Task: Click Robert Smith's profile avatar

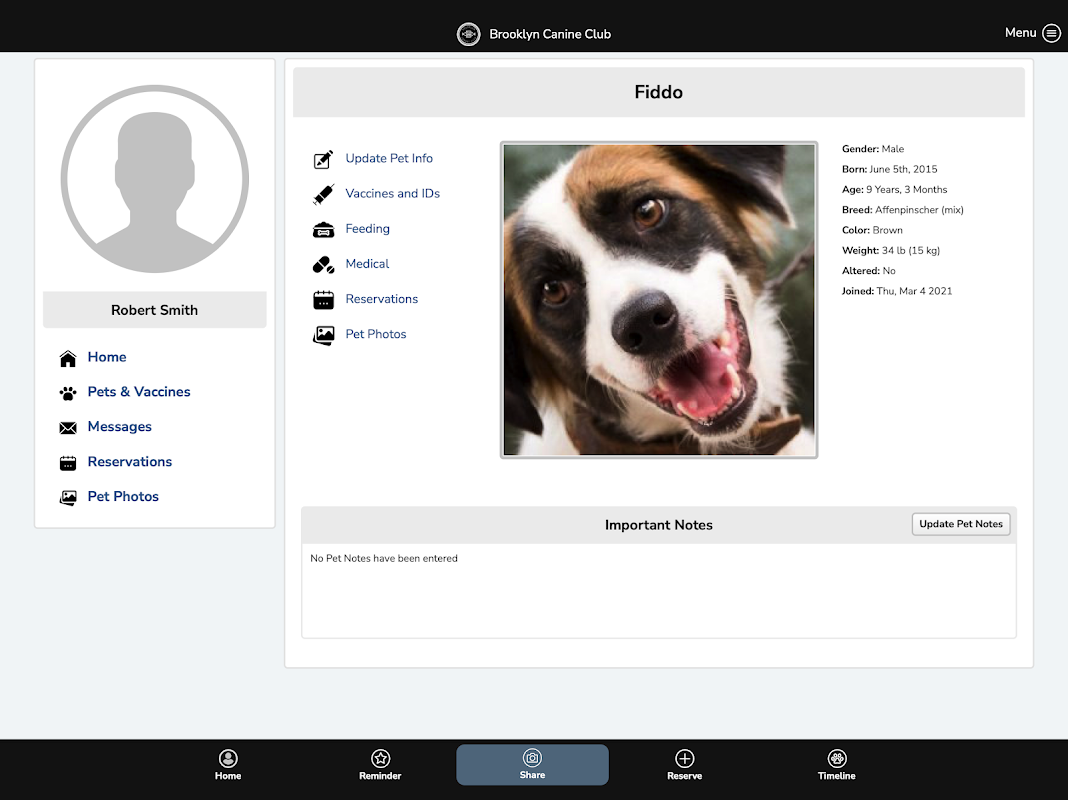Action: [x=155, y=179]
